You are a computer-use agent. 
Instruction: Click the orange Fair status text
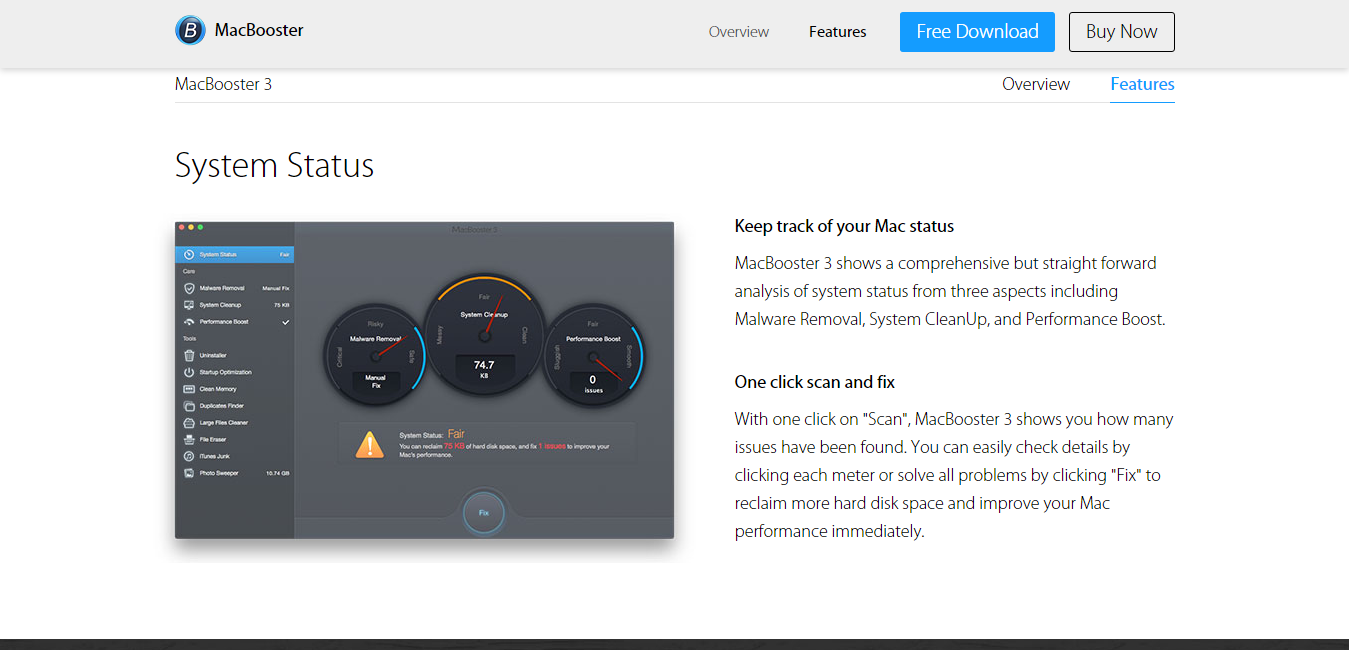click(x=456, y=434)
